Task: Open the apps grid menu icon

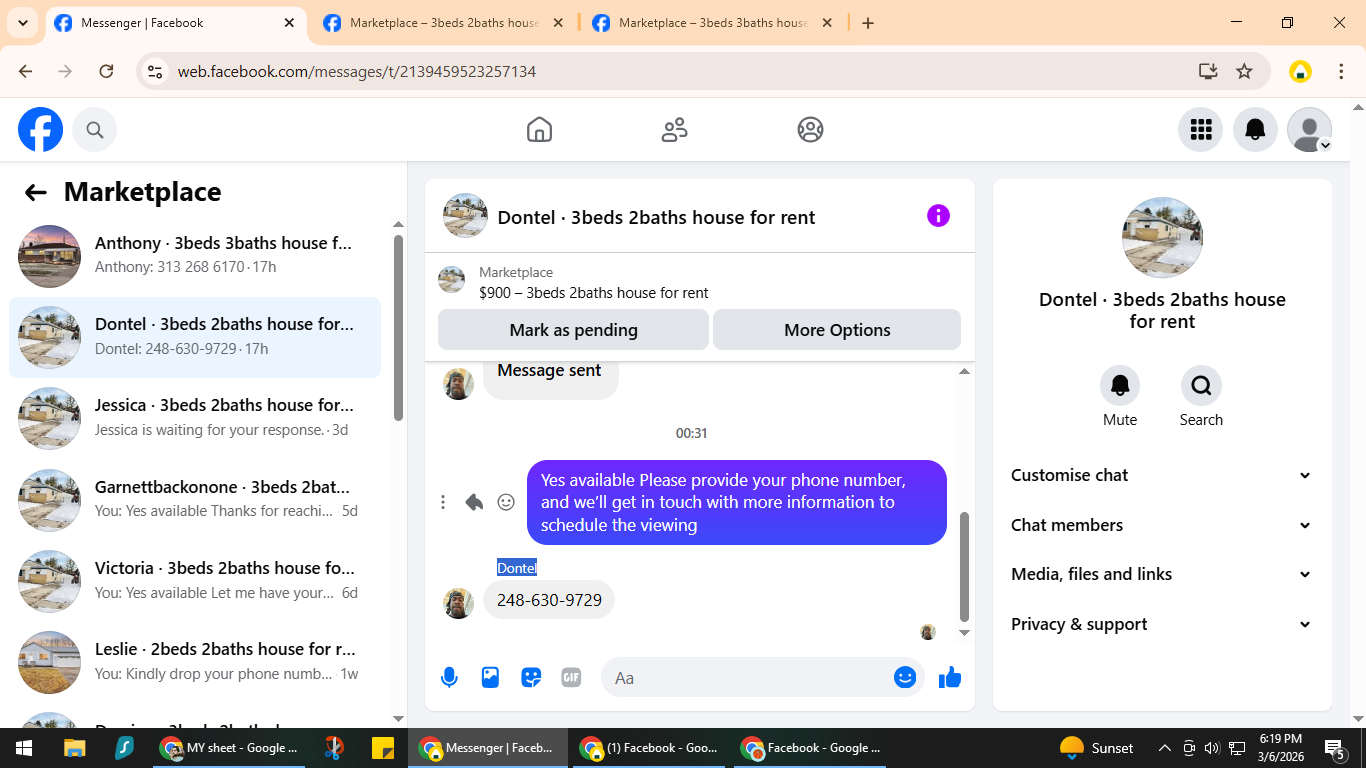Action: [x=1201, y=130]
